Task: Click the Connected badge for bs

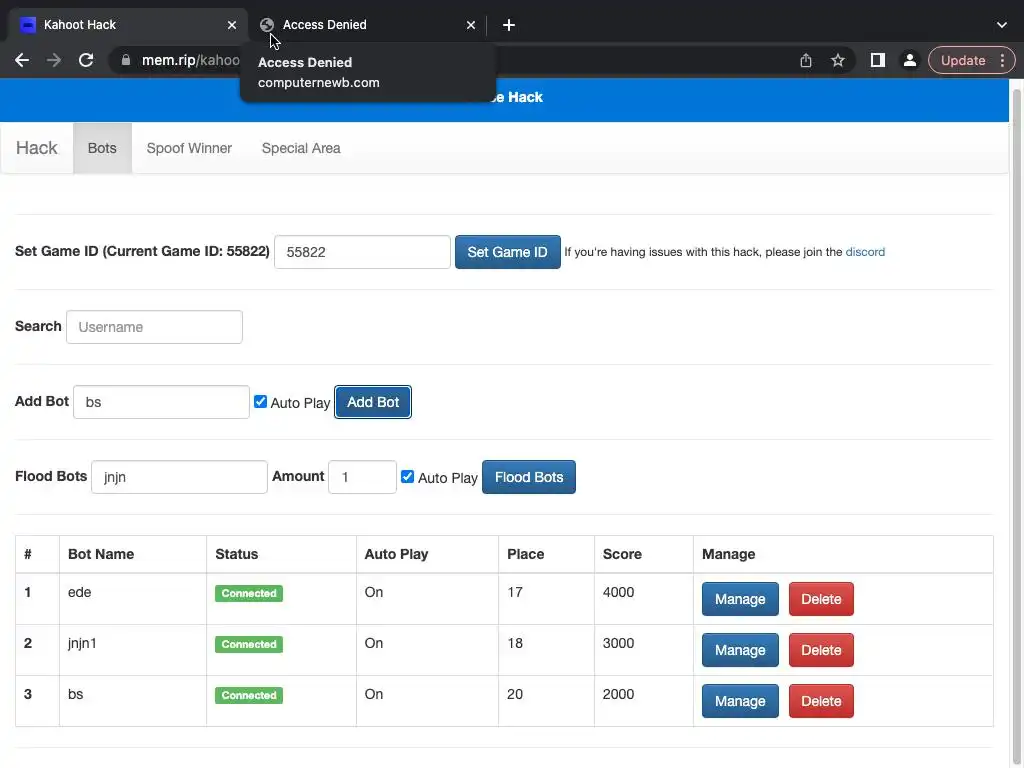Action: [x=249, y=695]
